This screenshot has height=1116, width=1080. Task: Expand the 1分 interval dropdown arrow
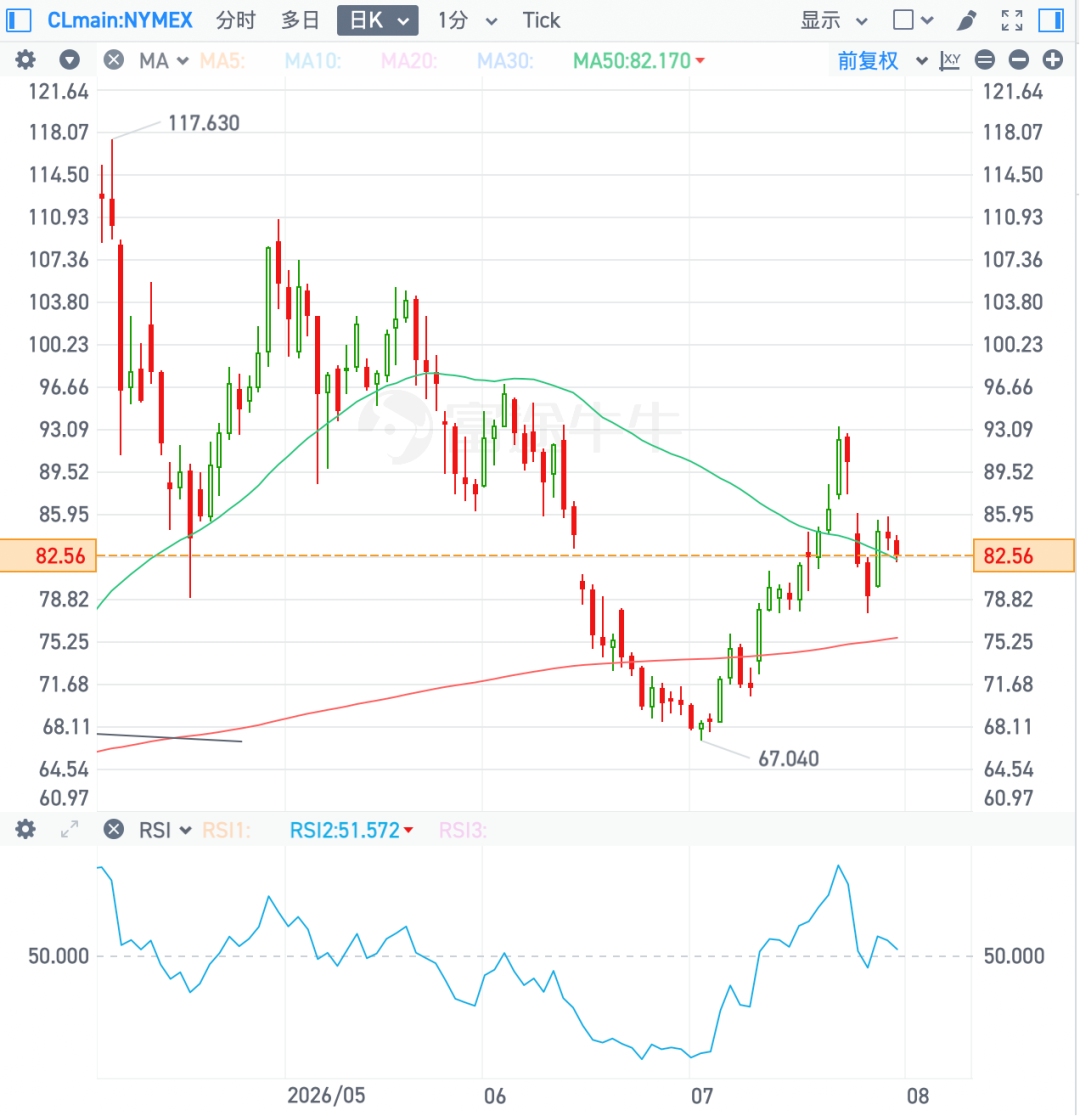pyautogui.click(x=491, y=21)
